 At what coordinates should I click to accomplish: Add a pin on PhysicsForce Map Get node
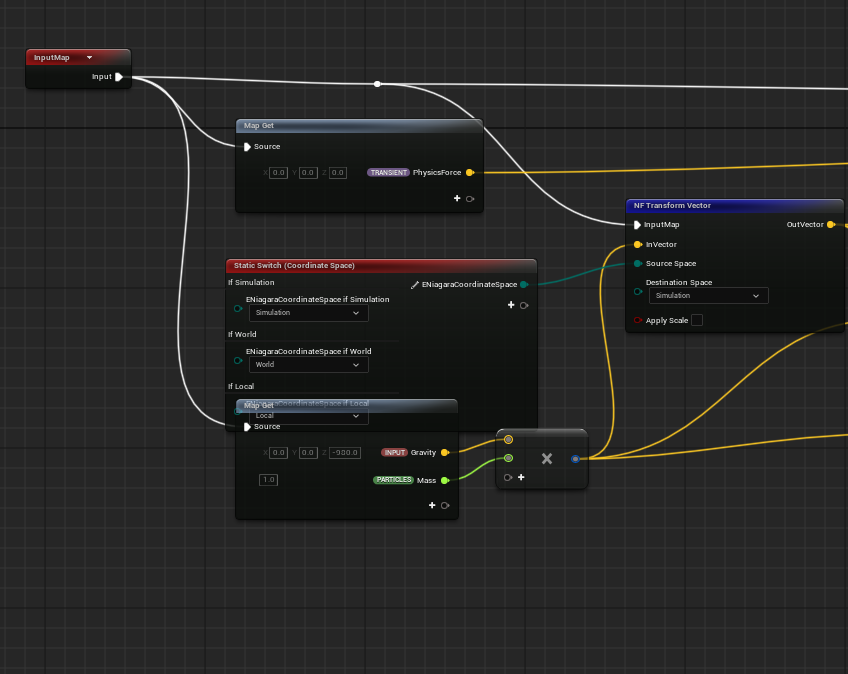(x=457, y=199)
